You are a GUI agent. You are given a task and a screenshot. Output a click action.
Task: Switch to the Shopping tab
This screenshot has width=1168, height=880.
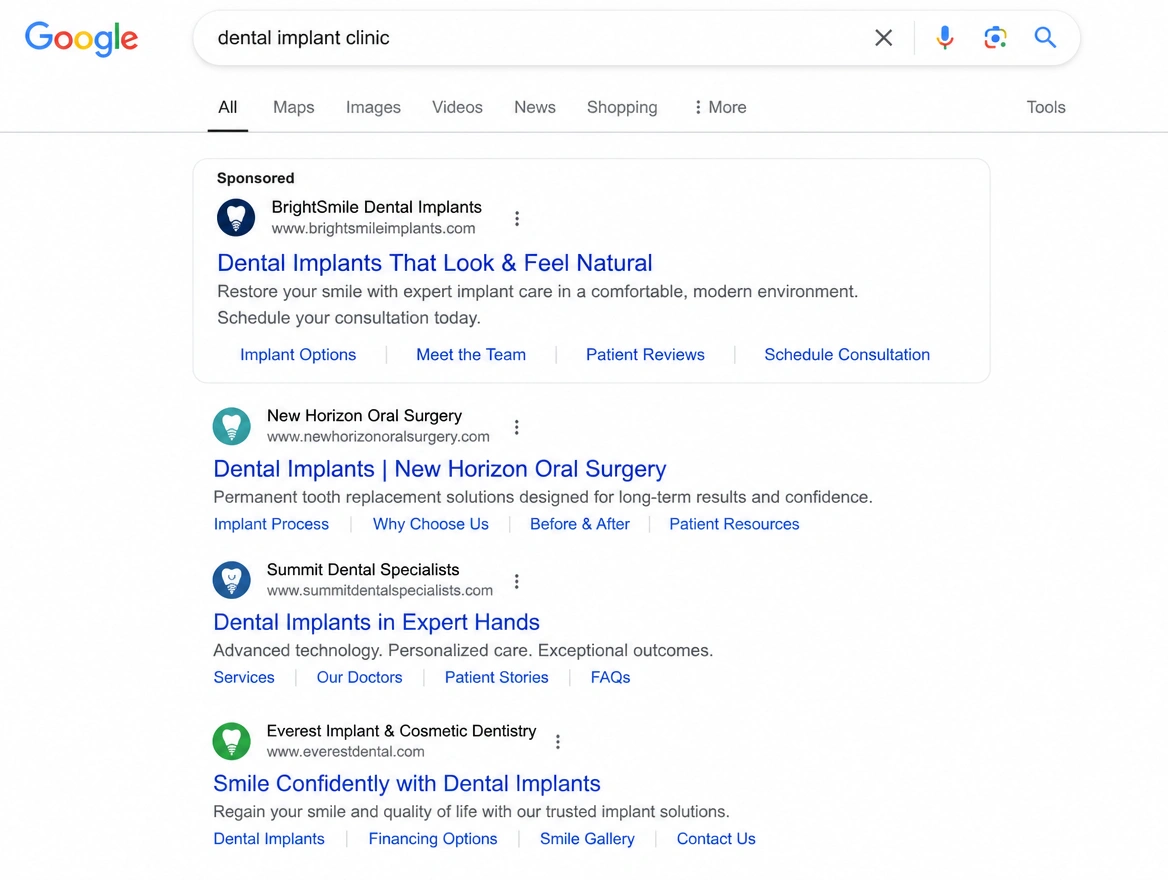tap(622, 107)
